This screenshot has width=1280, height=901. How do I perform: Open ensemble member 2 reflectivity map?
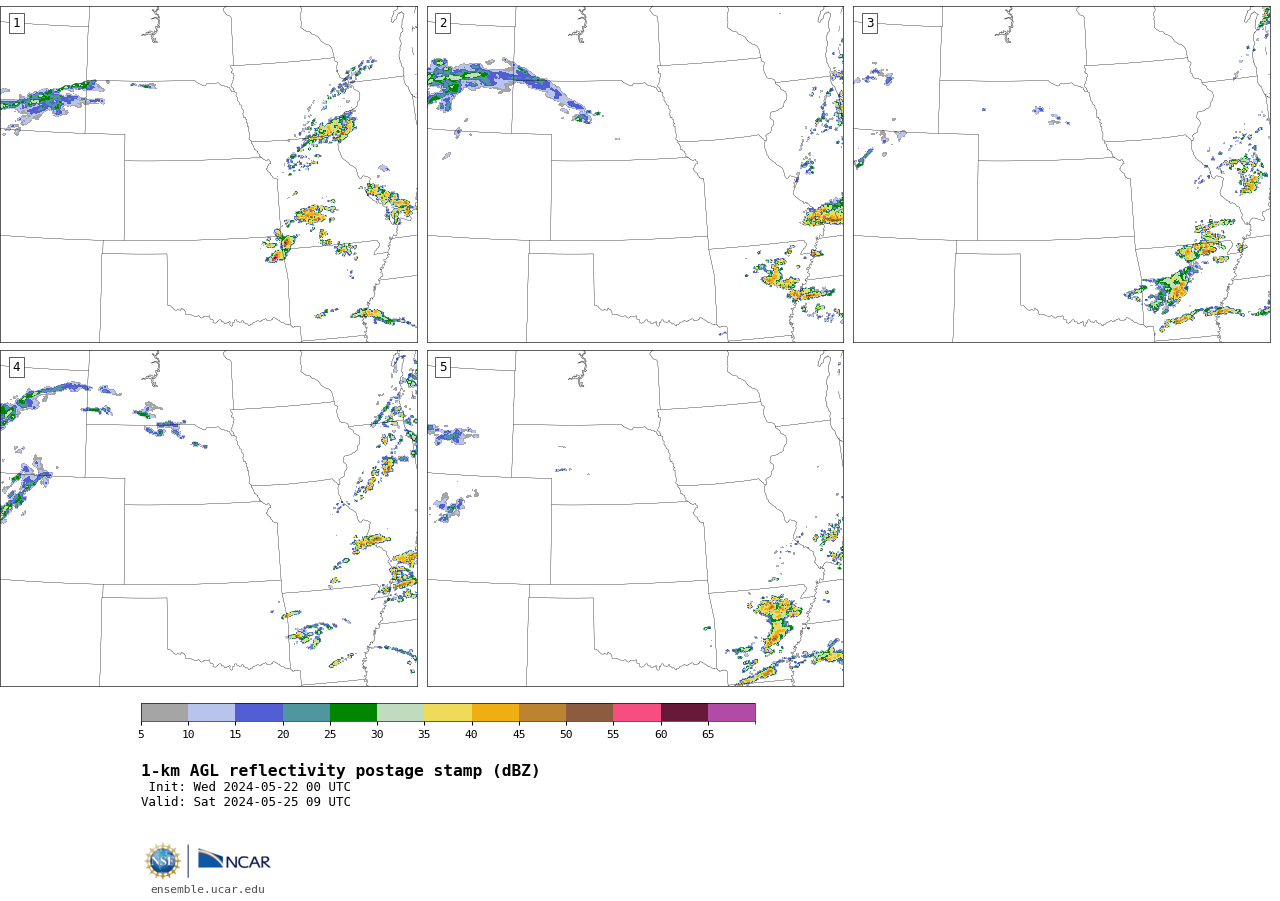coord(635,174)
